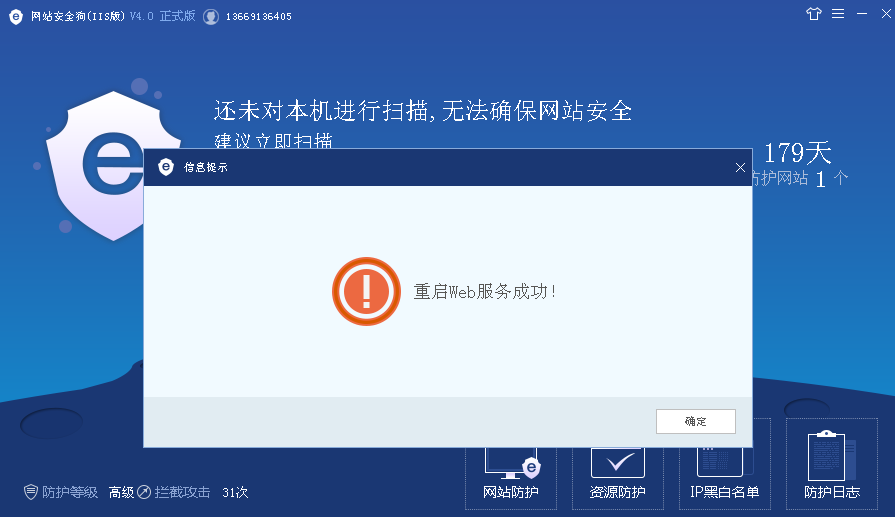Open 资源防护 module
895x517 pixels.
618,478
